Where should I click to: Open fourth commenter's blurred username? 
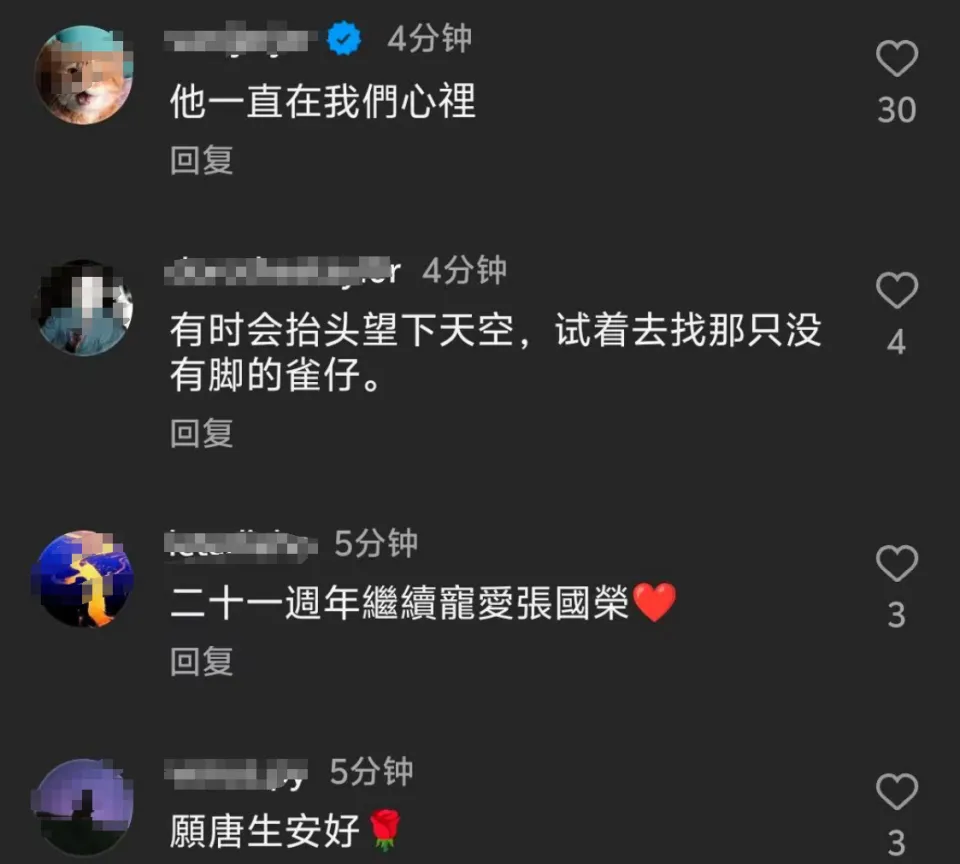tap(236, 773)
